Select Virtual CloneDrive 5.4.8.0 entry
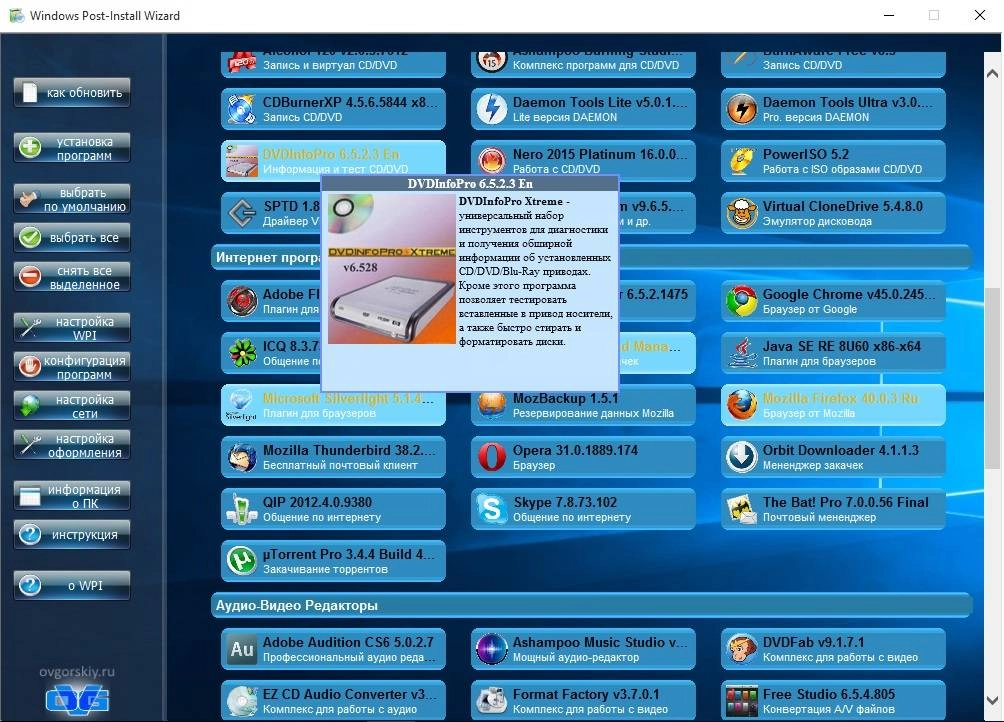 click(x=833, y=213)
